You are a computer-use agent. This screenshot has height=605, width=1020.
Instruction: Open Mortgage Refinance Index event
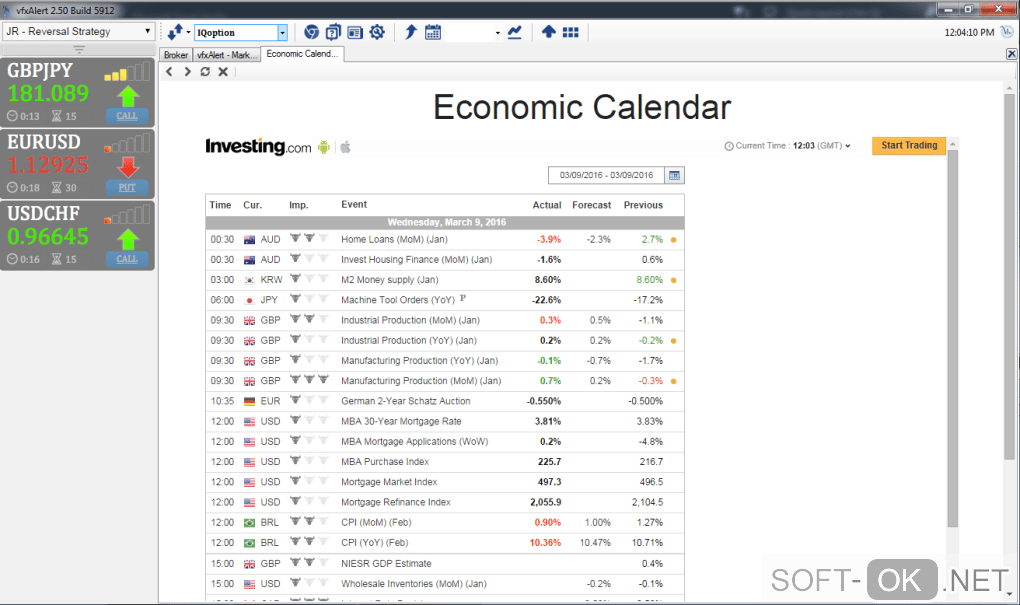[396, 502]
